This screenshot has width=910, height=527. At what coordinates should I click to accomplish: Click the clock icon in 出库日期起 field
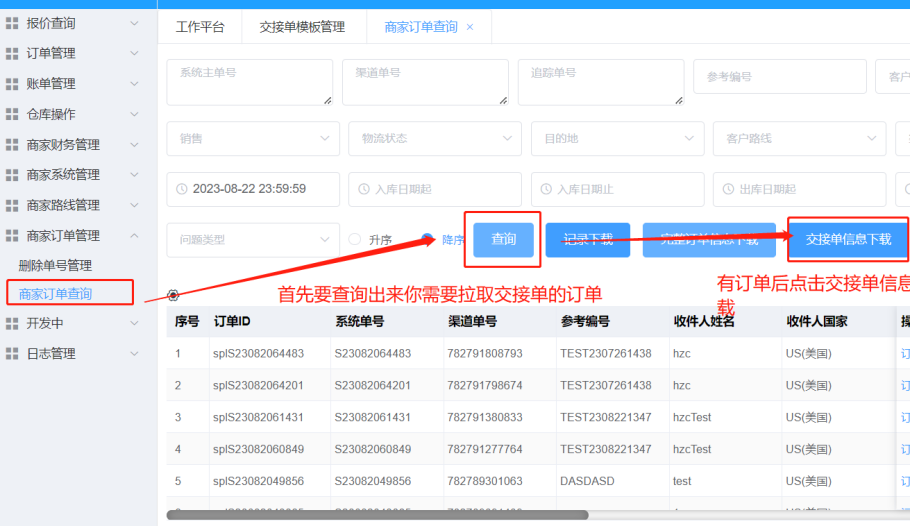728,189
